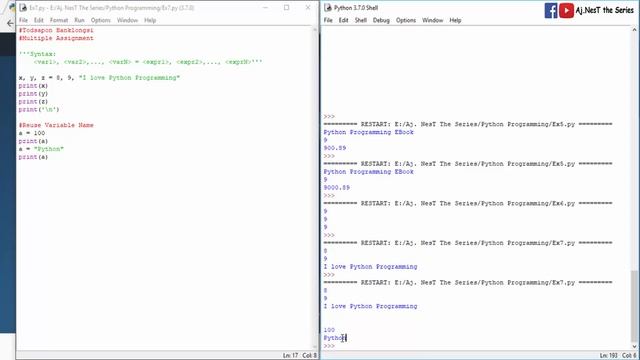
Task: Click the x, y, z assignment line
Action: [x=99, y=78]
